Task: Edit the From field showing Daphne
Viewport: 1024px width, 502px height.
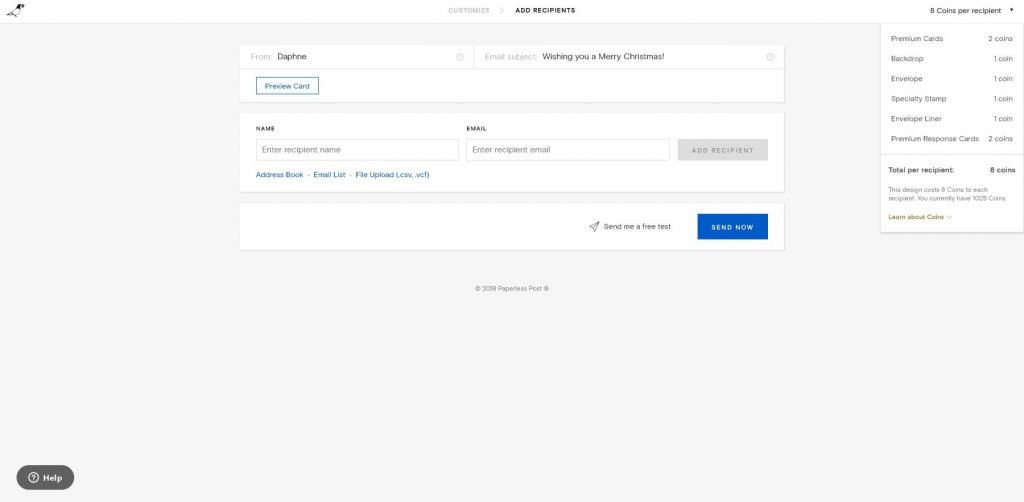Action: click(360, 57)
